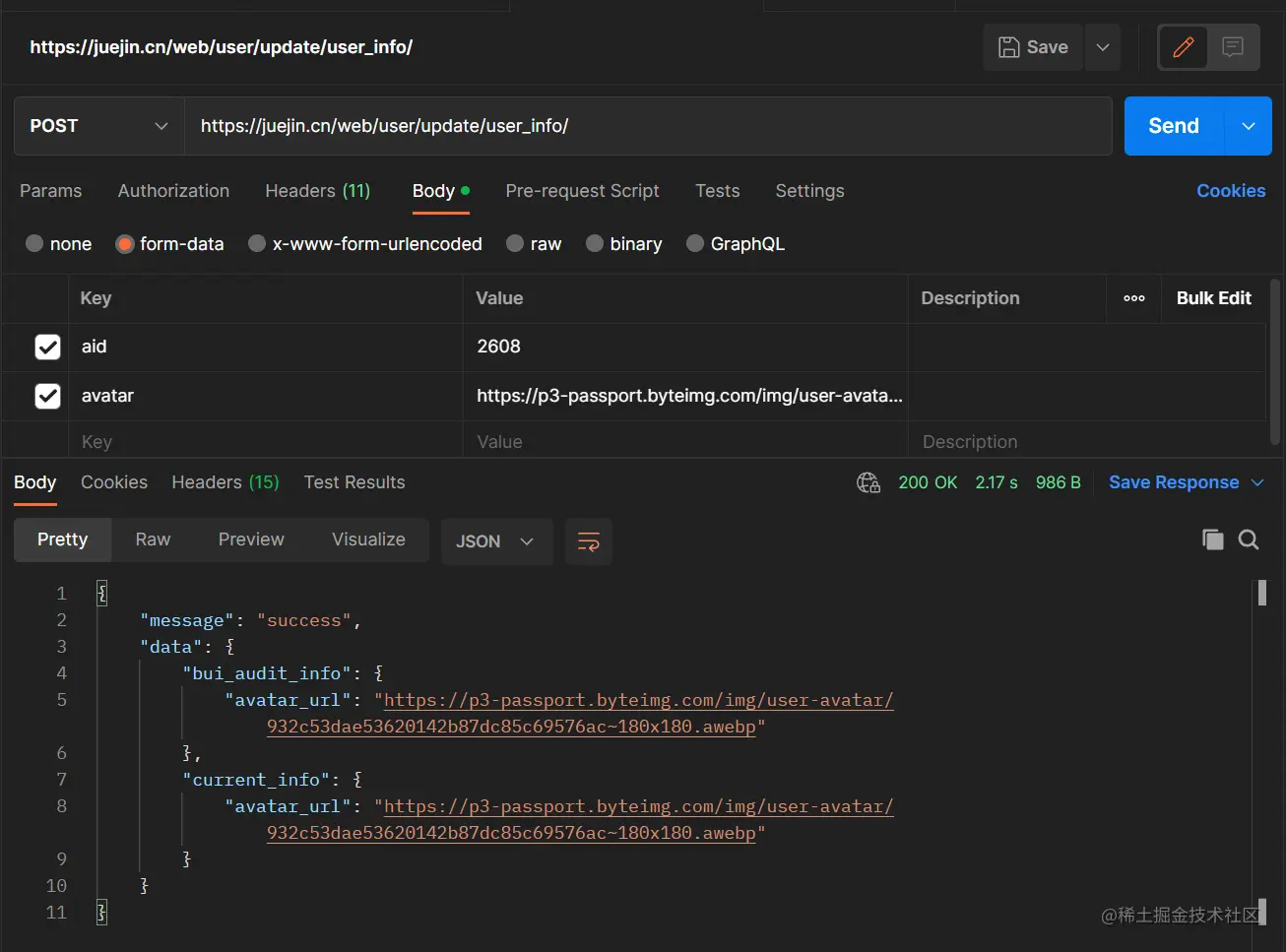Viewport: 1286px width, 952px height.
Task: Expand the Send button dropdown arrow
Action: pos(1249,126)
